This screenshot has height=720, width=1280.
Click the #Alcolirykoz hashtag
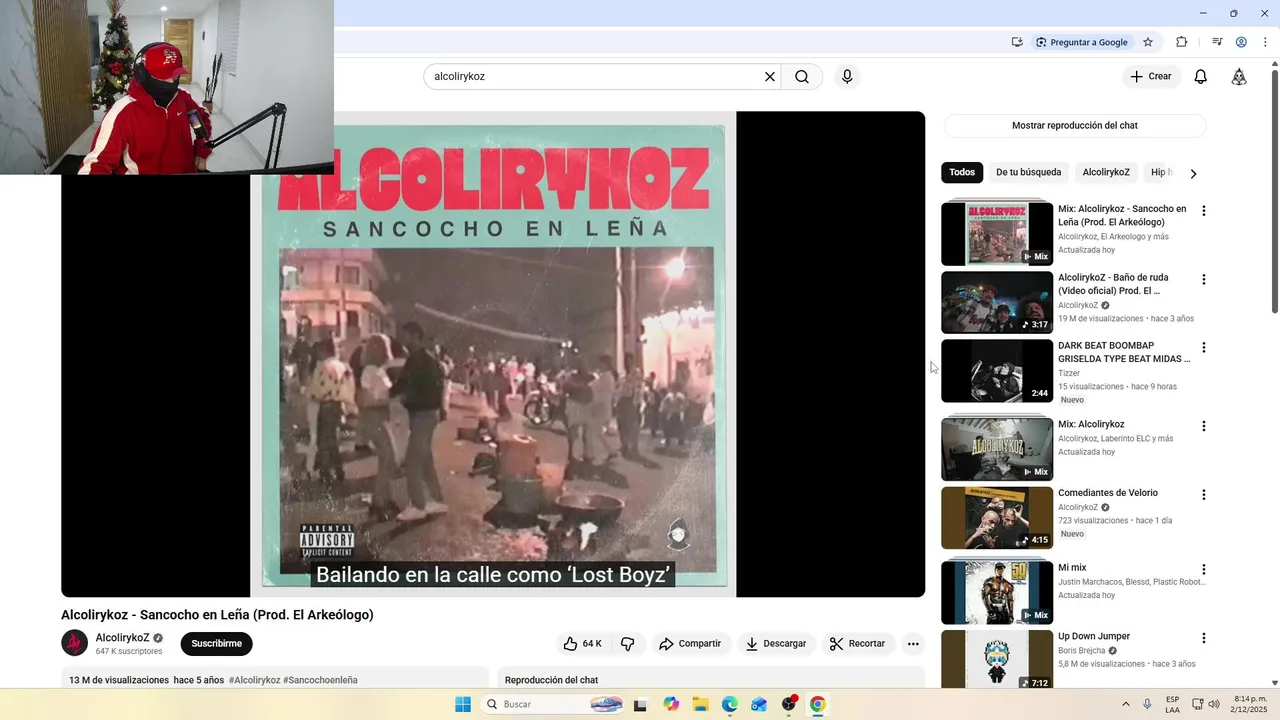point(254,680)
